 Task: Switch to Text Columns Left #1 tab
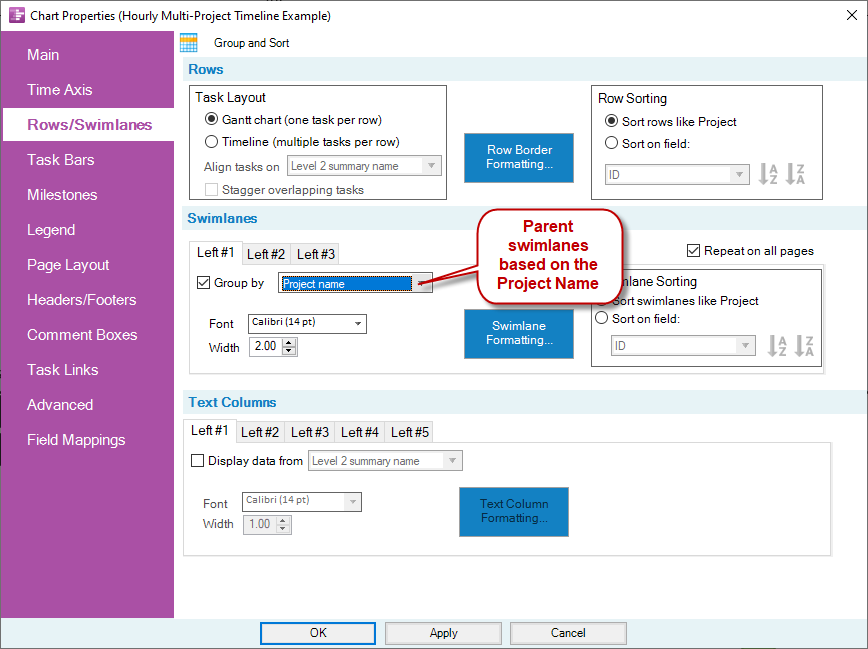pyautogui.click(x=209, y=430)
